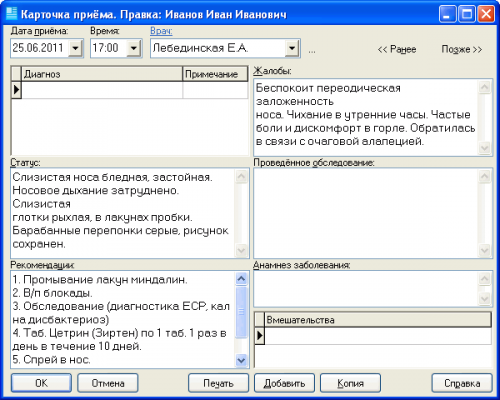Click the Отмена button
500x400 pixels.
coord(108,383)
